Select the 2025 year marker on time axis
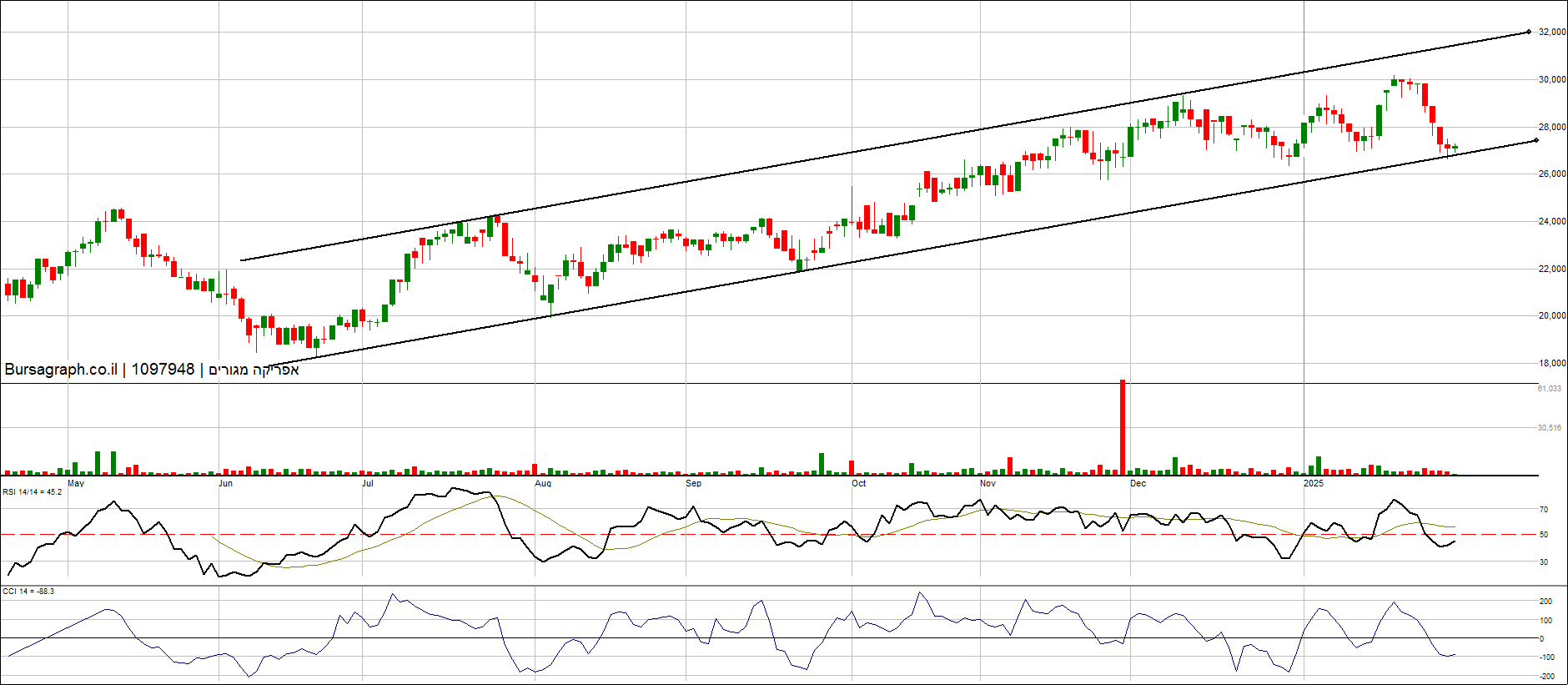The height and width of the screenshot is (685, 1568). 1313,483
